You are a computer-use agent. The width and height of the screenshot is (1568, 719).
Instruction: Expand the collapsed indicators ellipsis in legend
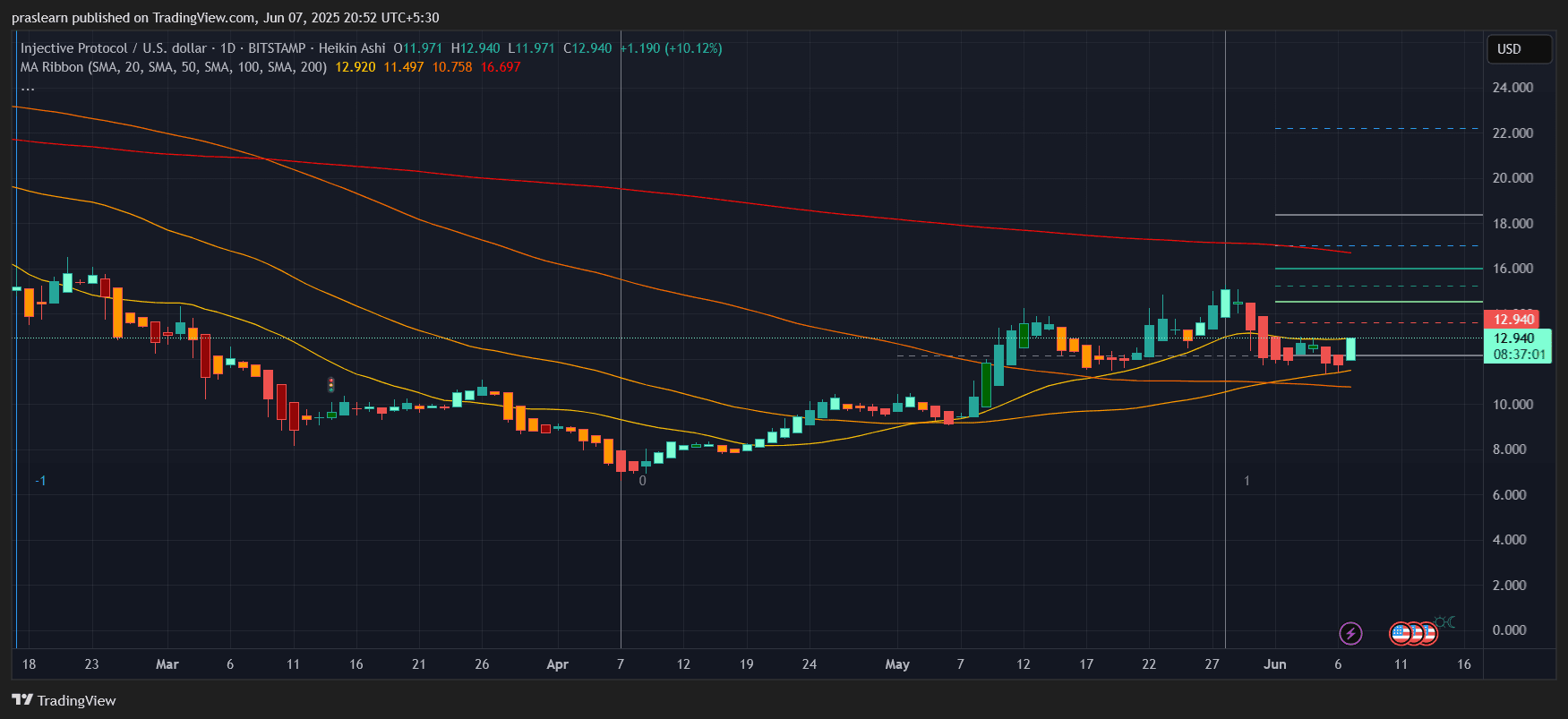pyautogui.click(x=28, y=88)
